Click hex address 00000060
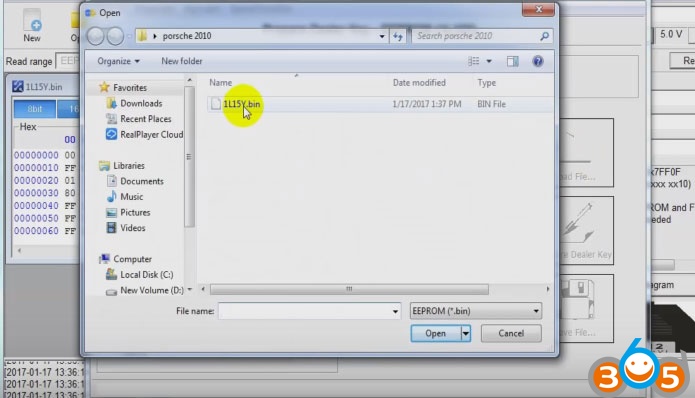Viewport: 695px width, 398px height. click(36, 230)
